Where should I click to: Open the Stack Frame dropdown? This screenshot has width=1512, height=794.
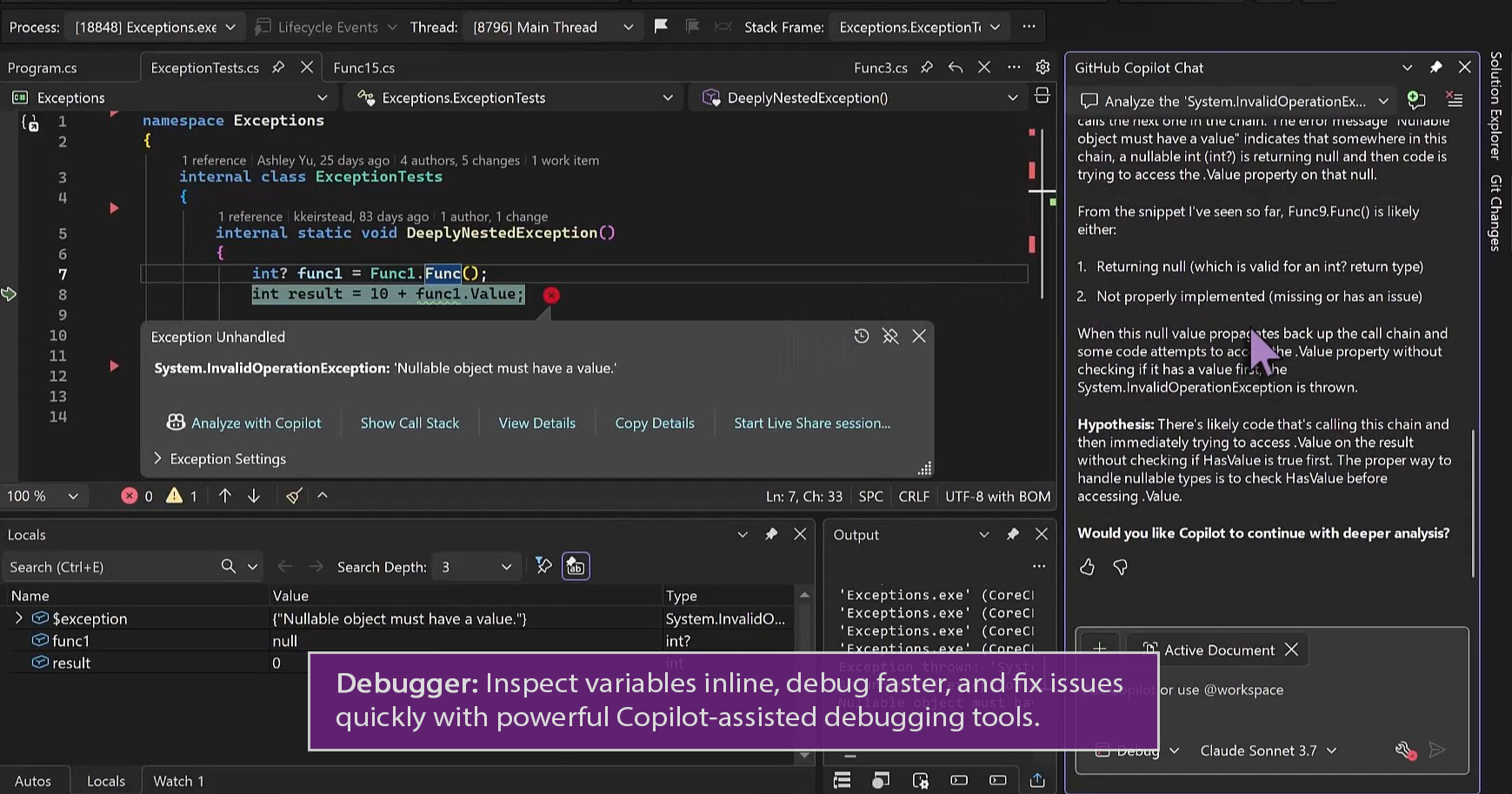coord(918,26)
